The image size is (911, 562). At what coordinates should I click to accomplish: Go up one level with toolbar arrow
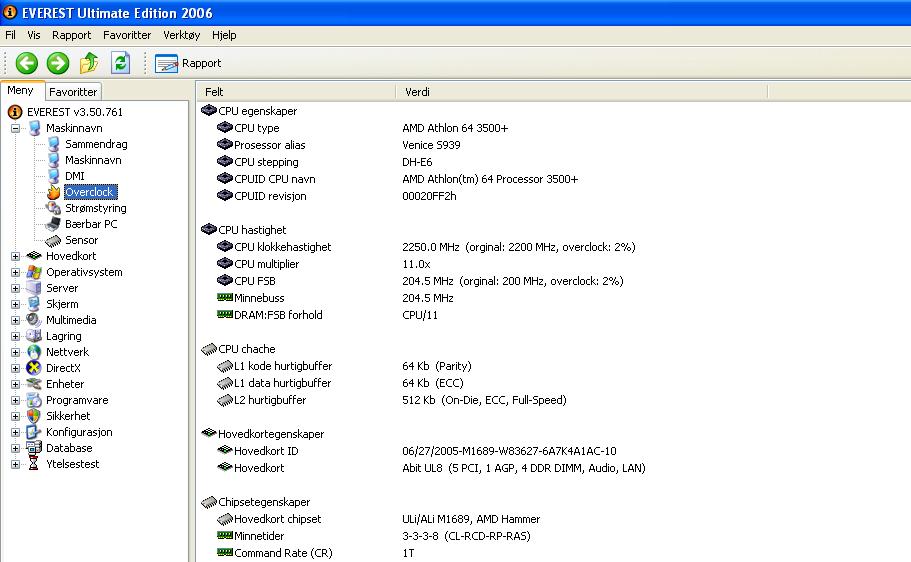pos(89,63)
